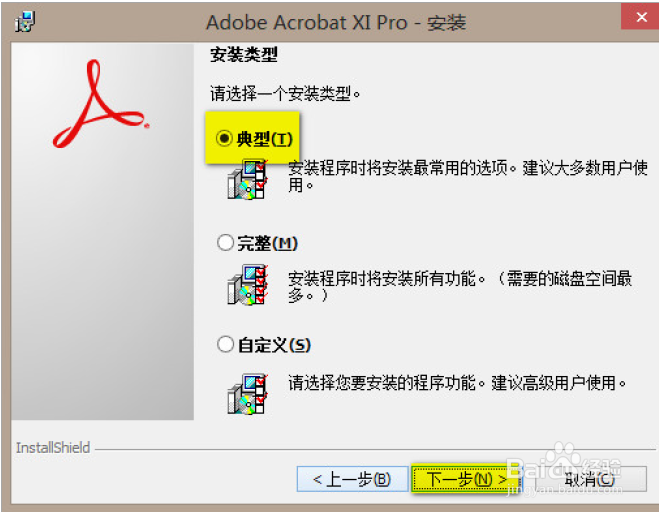659x512 pixels.
Task: Click the InstallShield label
Action: (x=53, y=448)
